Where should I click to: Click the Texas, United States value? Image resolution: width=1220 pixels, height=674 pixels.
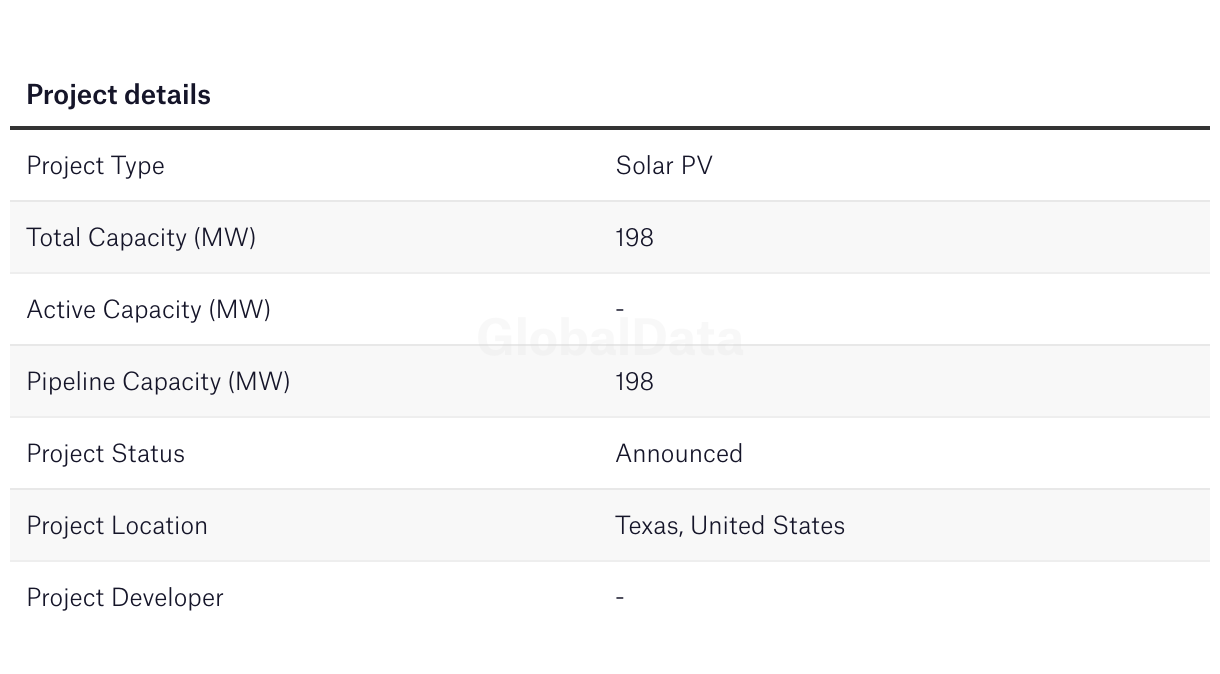click(730, 526)
